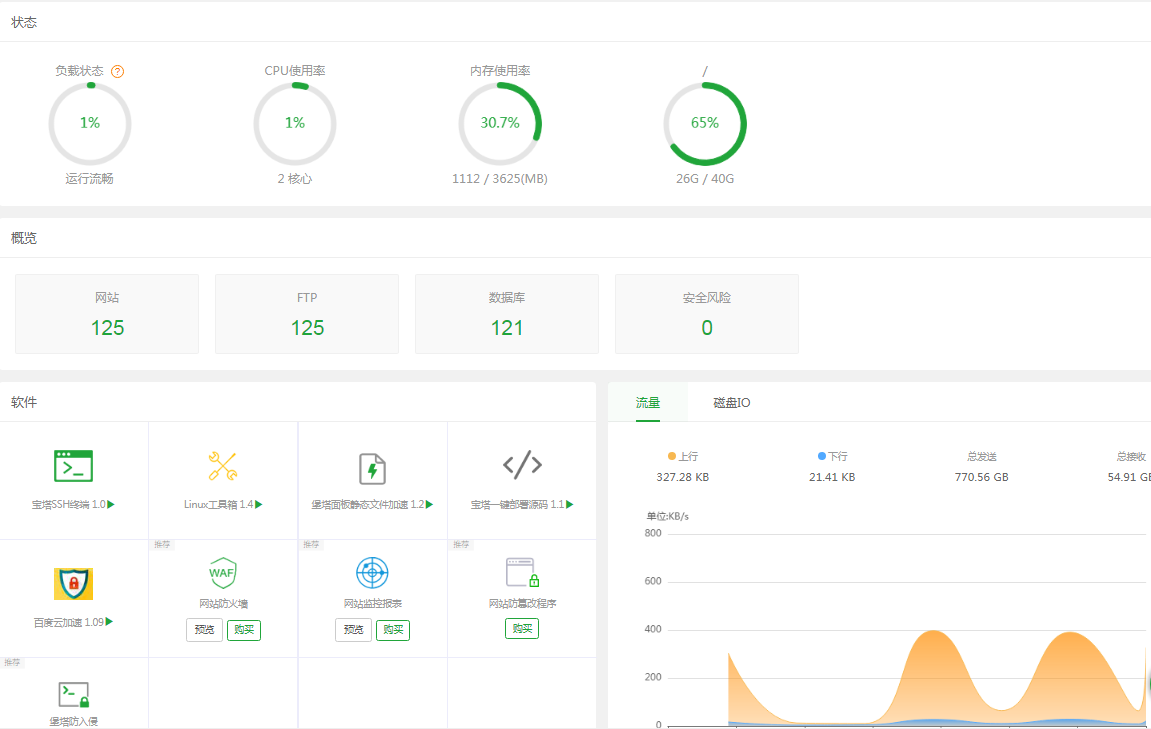Click the 堡塔防入侵 terminal lock icon

pos(73,694)
